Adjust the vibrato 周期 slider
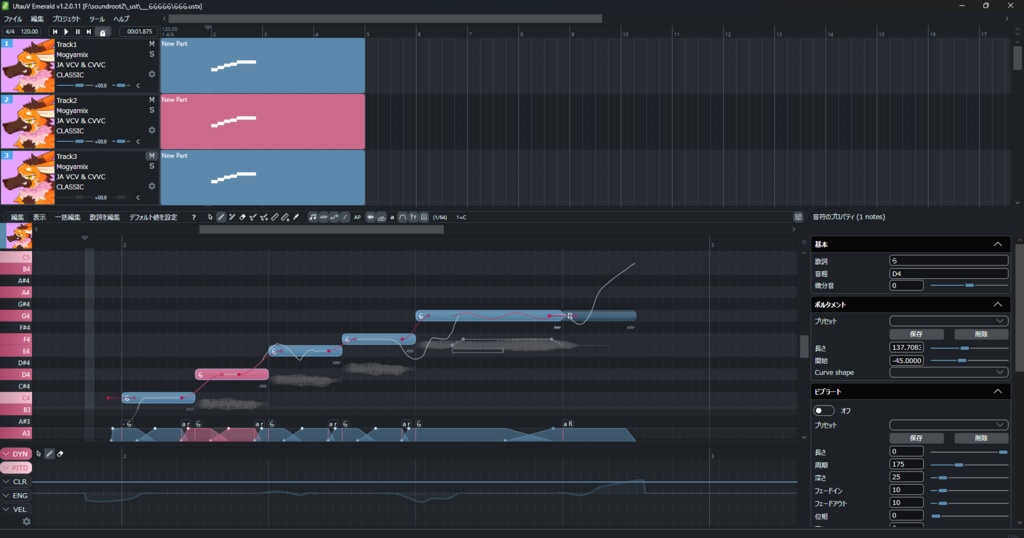 (969, 464)
